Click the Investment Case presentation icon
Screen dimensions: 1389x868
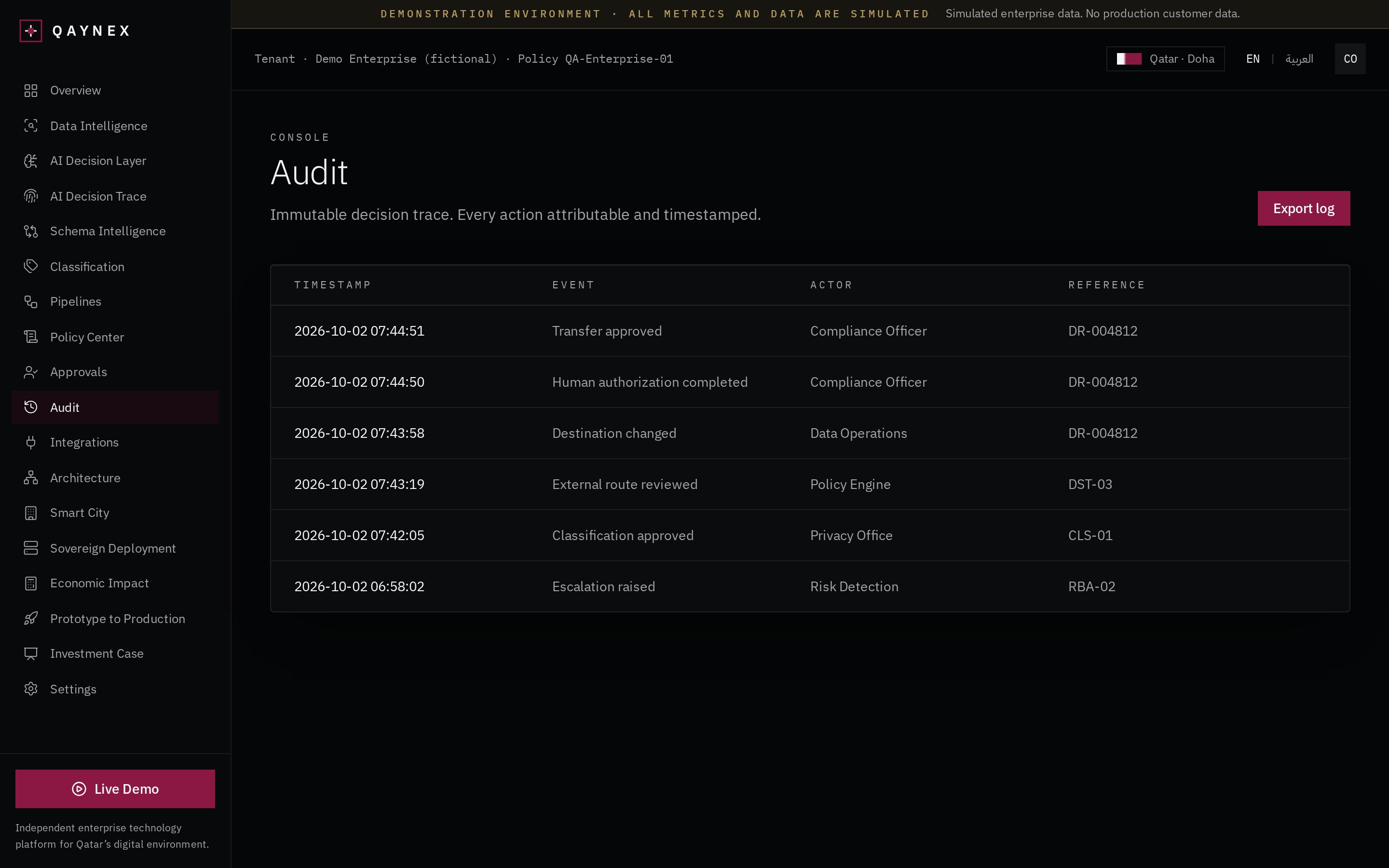31,654
